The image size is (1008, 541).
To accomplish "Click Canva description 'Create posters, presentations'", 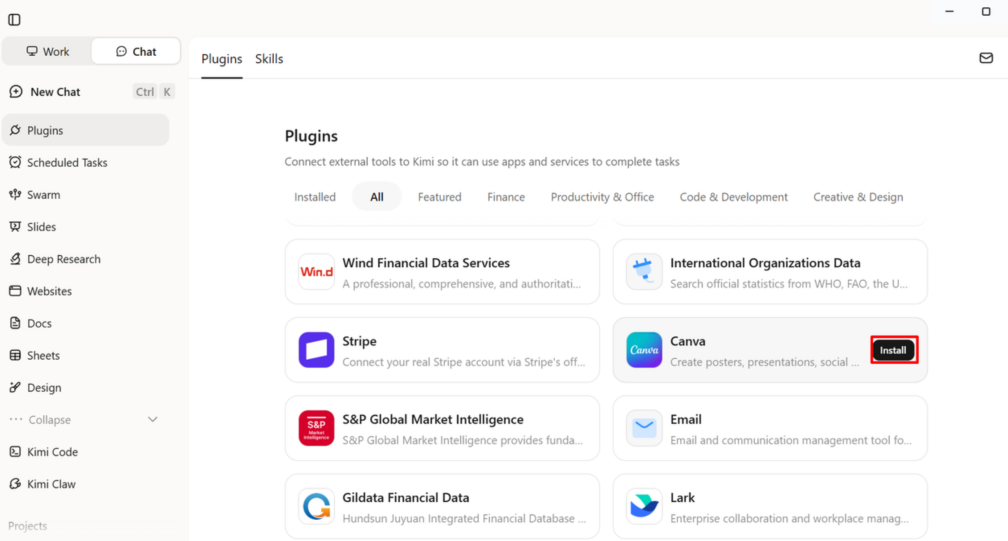I will pyautogui.click(x=764, y=362).
